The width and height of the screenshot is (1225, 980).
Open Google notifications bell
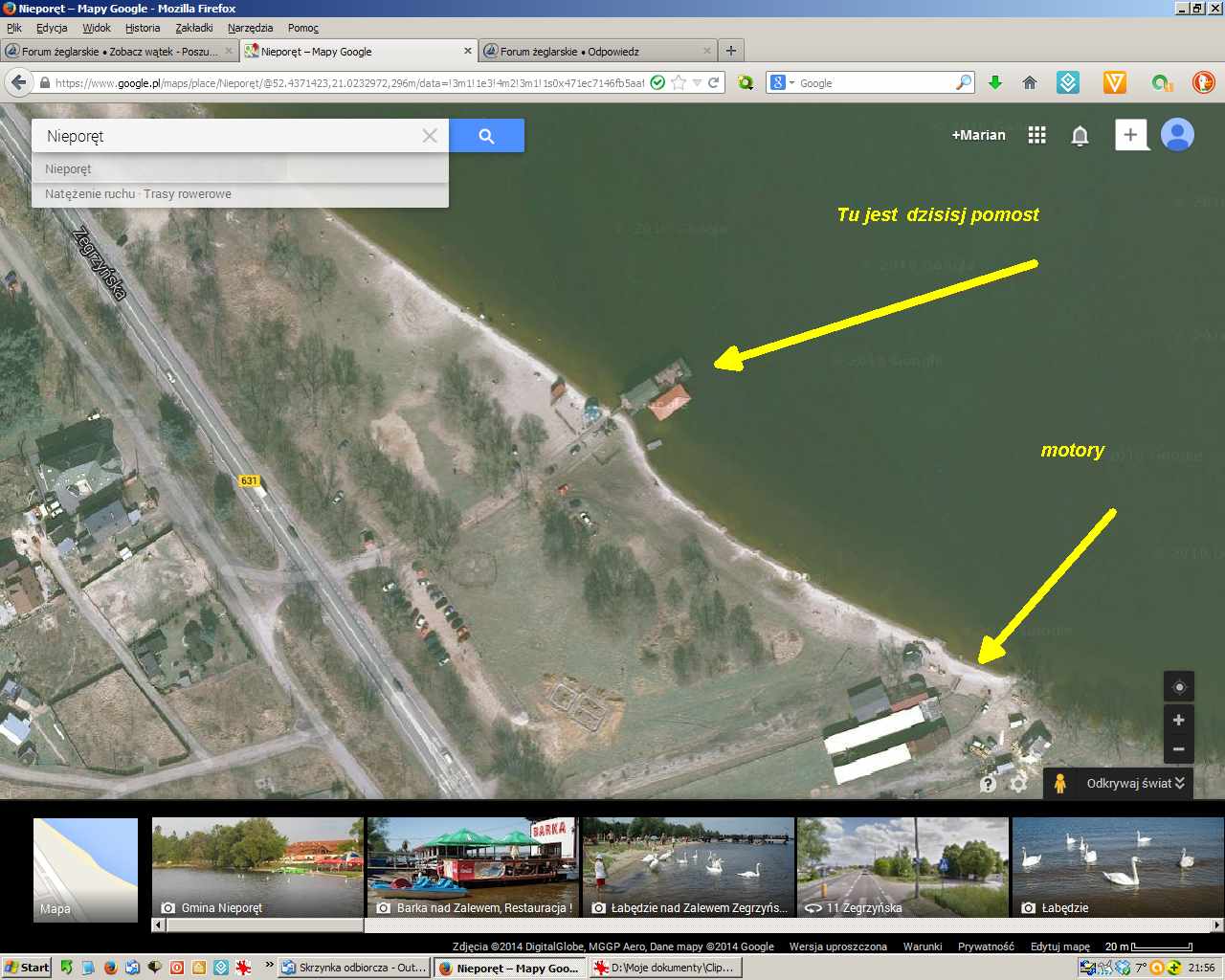point(1080,135)
